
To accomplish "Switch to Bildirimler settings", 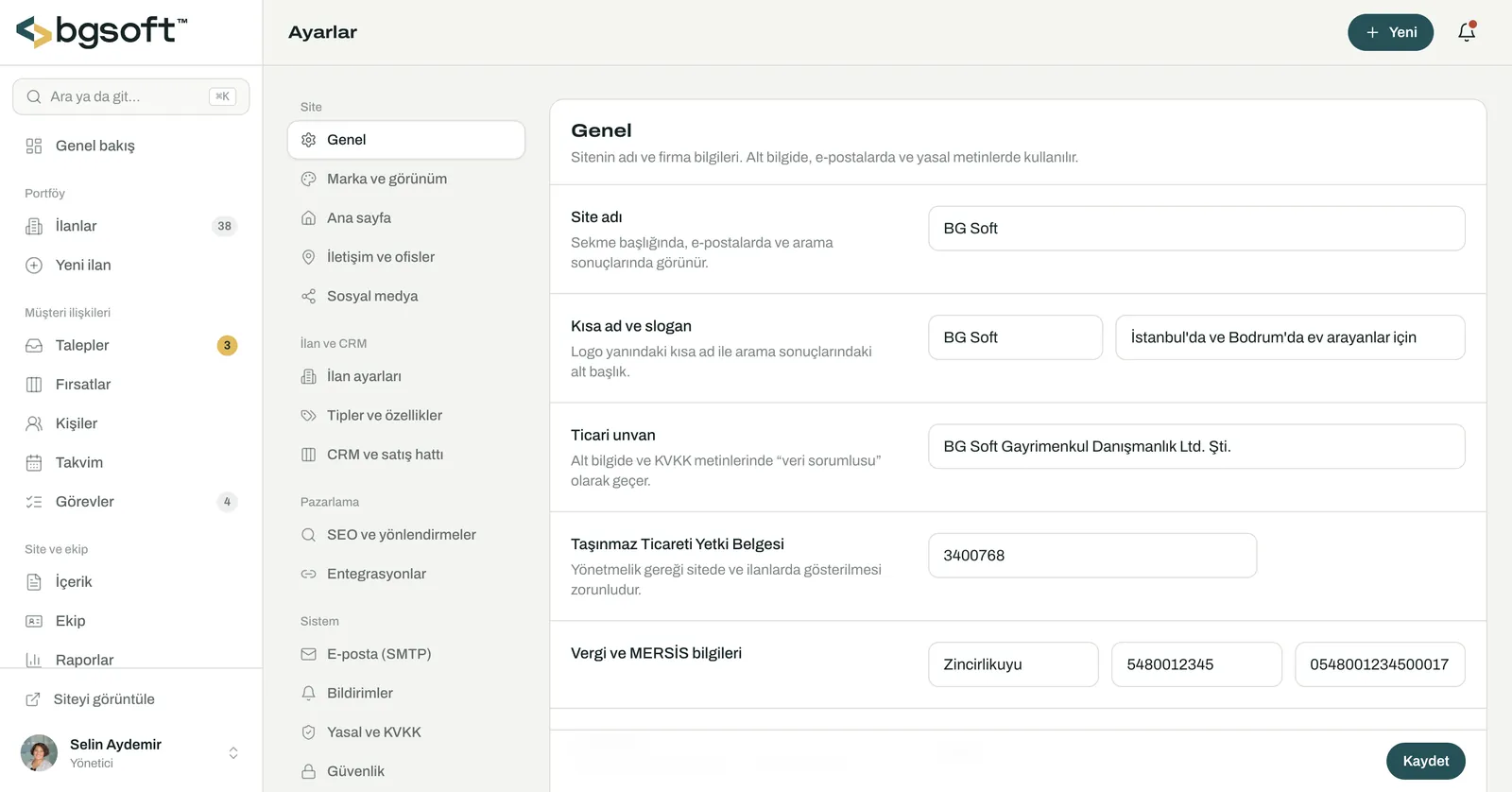I will point(406,693).
